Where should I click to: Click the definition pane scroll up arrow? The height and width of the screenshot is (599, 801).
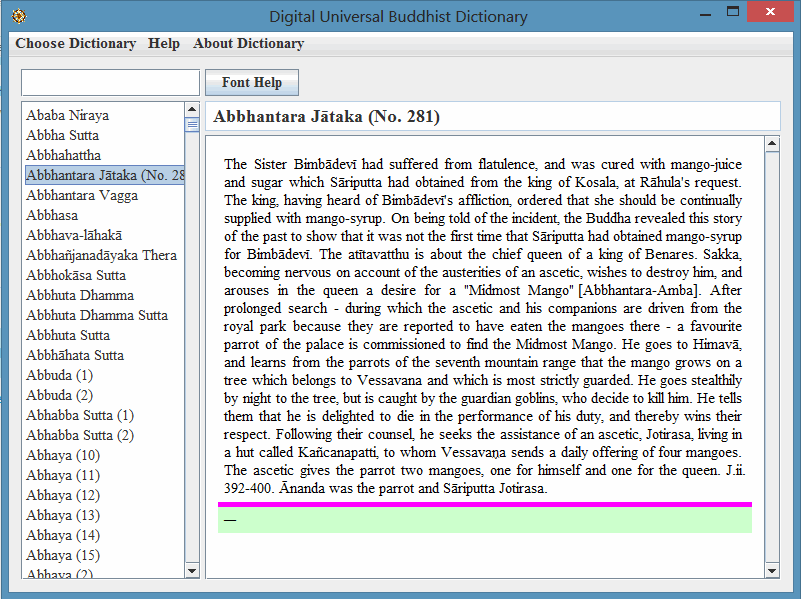(772, 144)
